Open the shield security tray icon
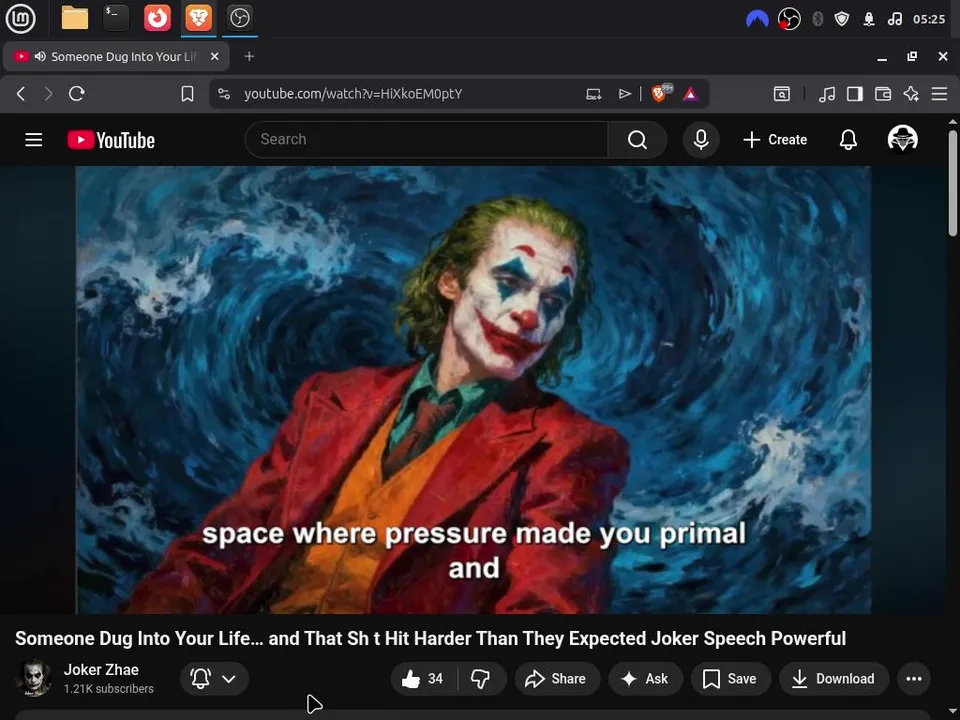Image resolution: width=960 pixels, height=720 pixels. point(842,19)
